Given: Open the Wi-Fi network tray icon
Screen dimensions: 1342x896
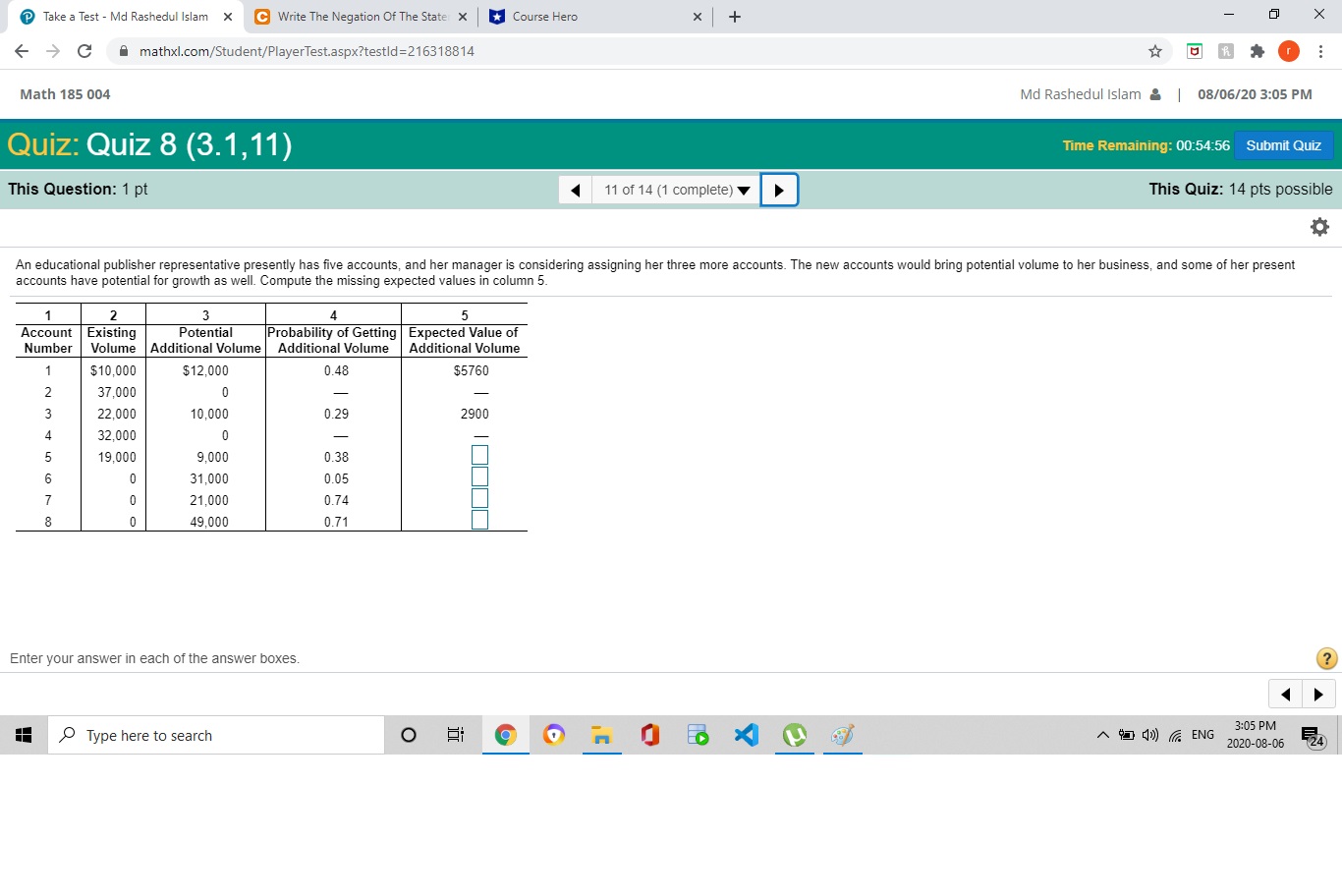Looking at the screenshot, I should tap(1175, 736).
